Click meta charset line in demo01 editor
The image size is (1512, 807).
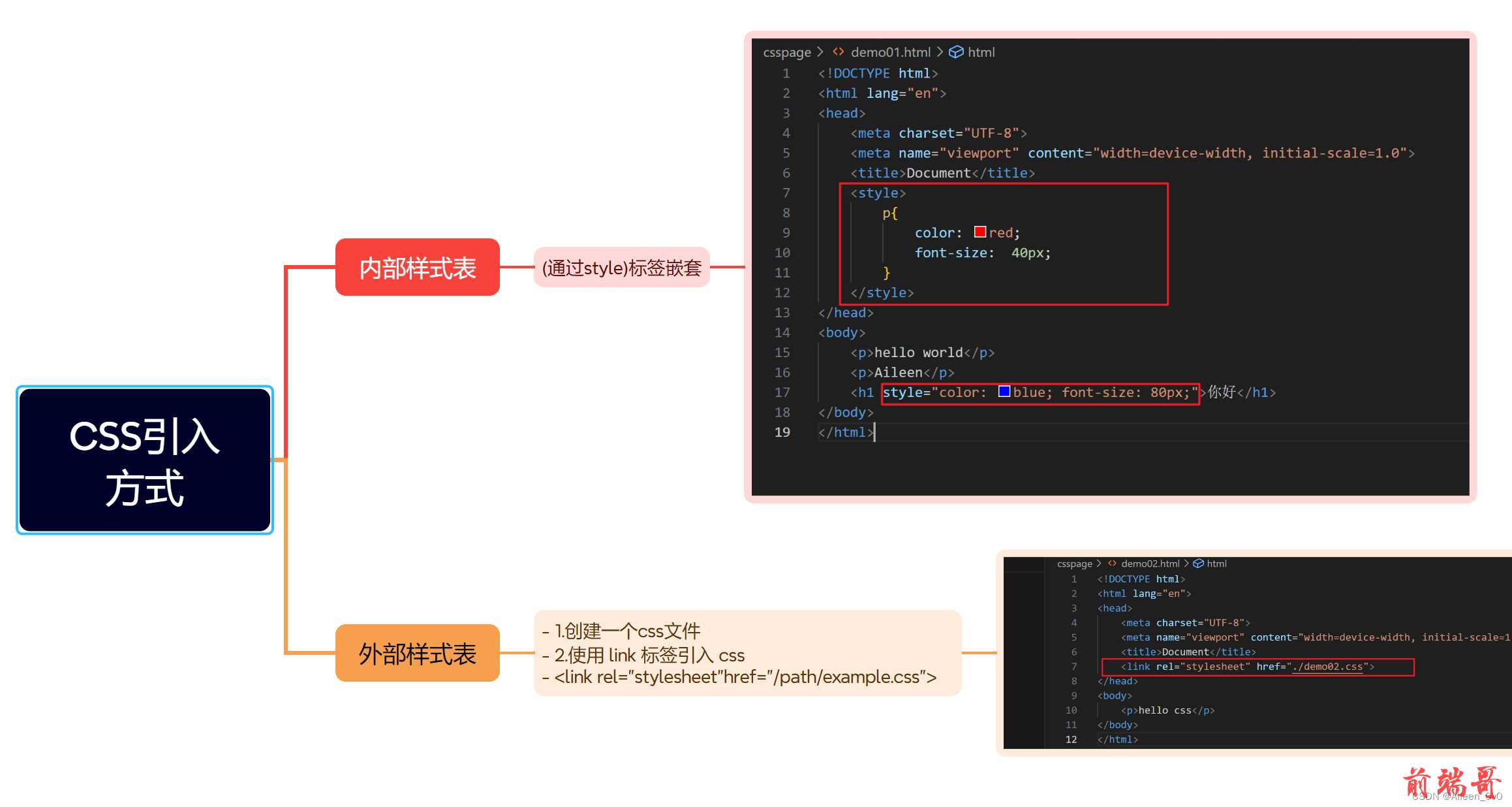938,133
